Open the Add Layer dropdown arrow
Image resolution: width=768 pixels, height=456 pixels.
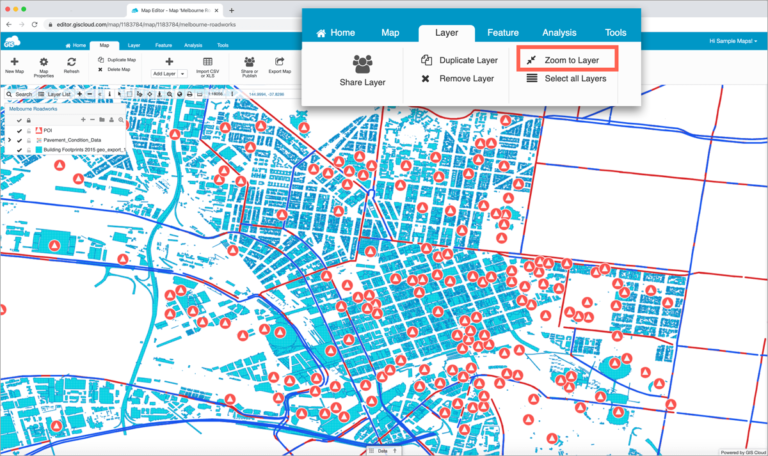pyautogui.click(x=183, y=74)
